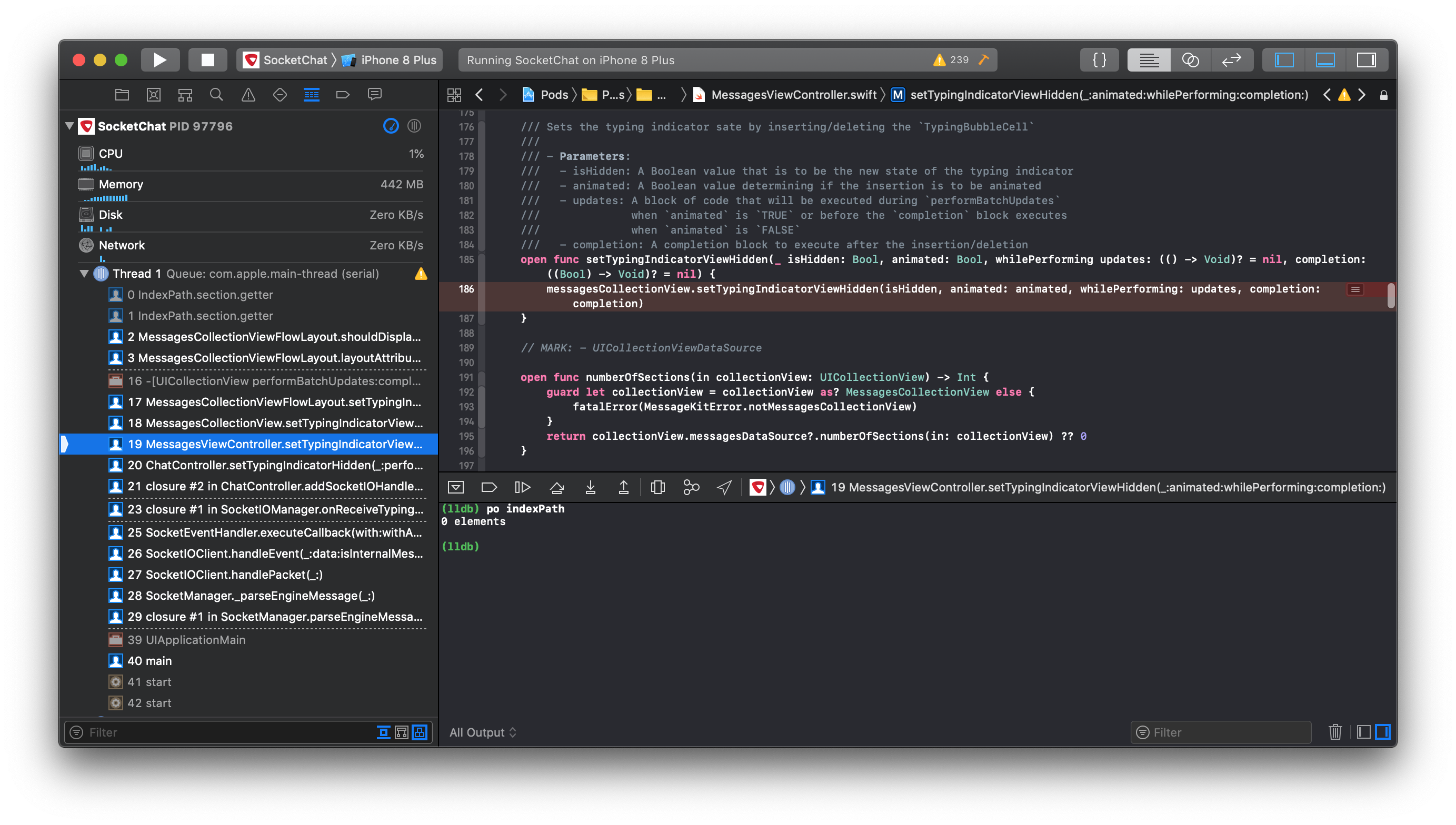This screenshot has height=825, width=1456.
Task: Toggle the inspectors panel visibility
Action: 1367,60
